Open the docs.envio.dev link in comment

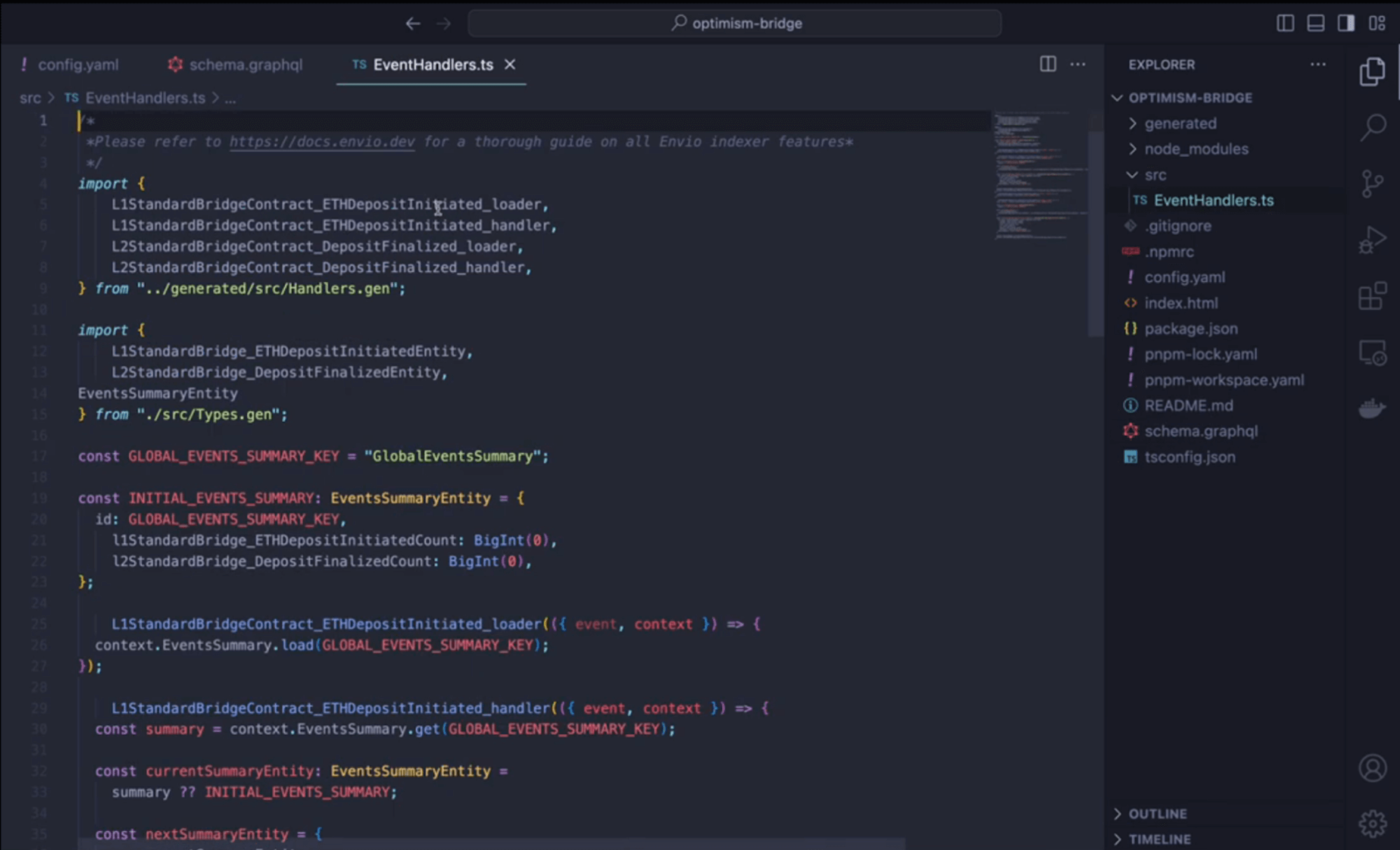[322, 141]
